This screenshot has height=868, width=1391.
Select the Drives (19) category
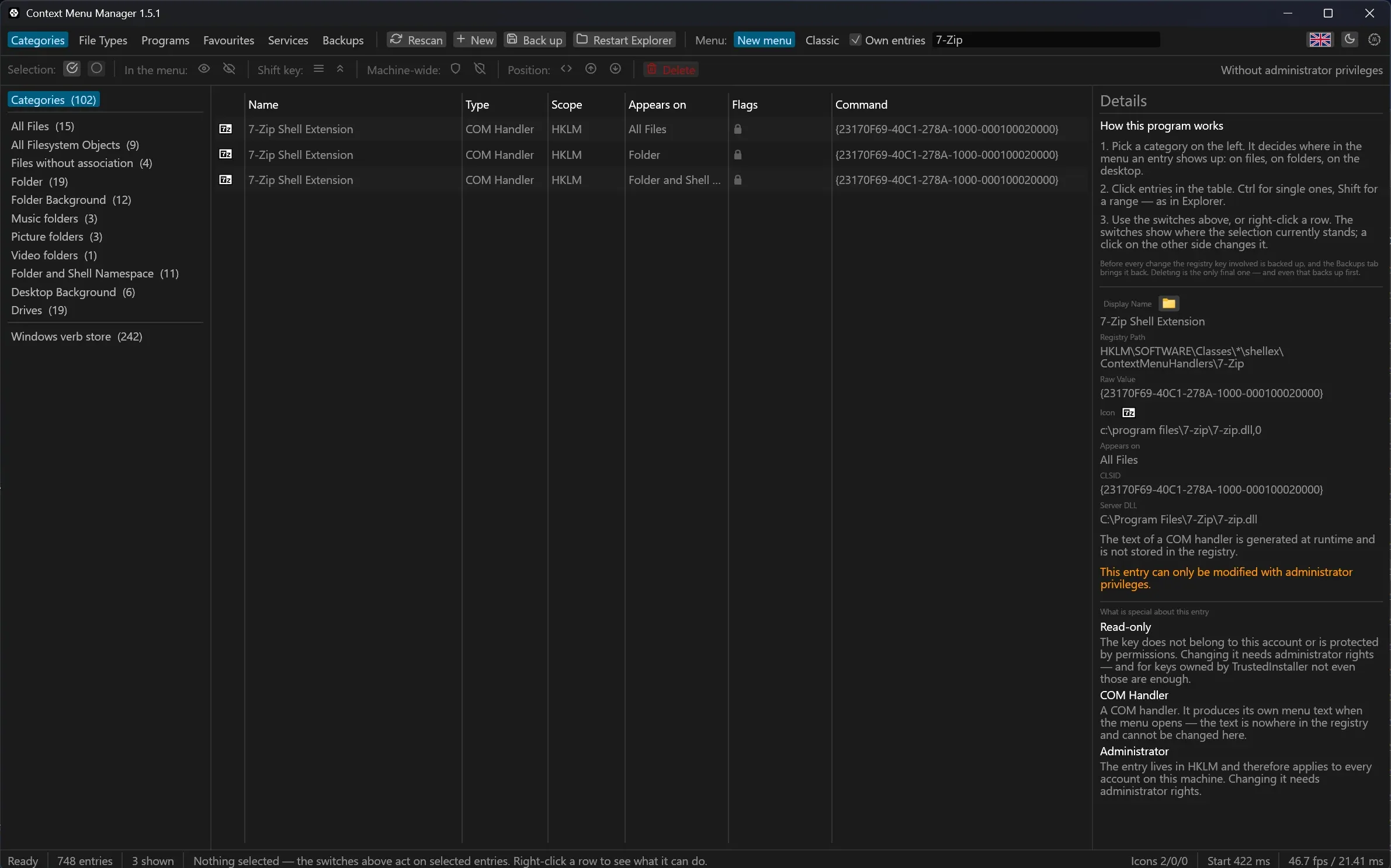pyautogui.click(x=39, y=310)
